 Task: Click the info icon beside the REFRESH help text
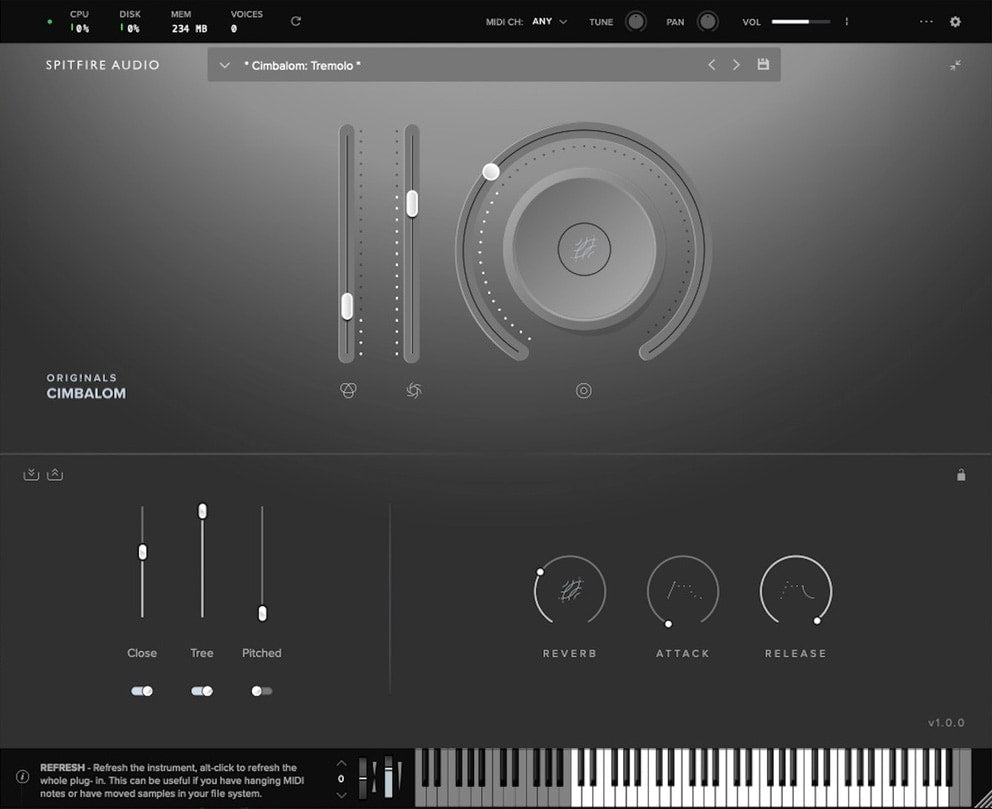point(22,775)
